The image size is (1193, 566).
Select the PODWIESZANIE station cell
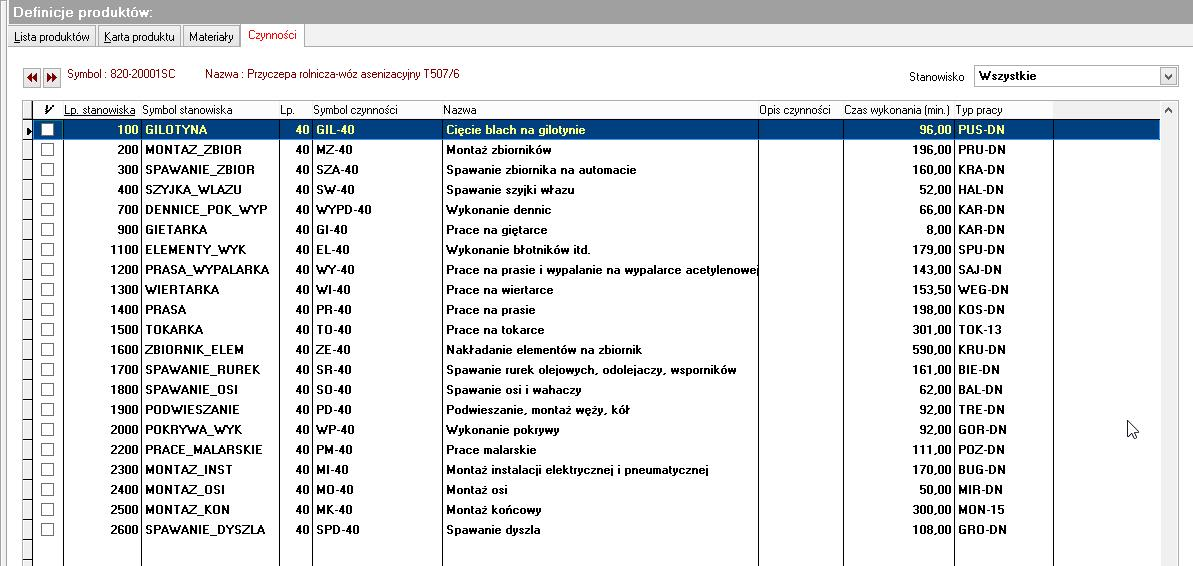(210, 410)
